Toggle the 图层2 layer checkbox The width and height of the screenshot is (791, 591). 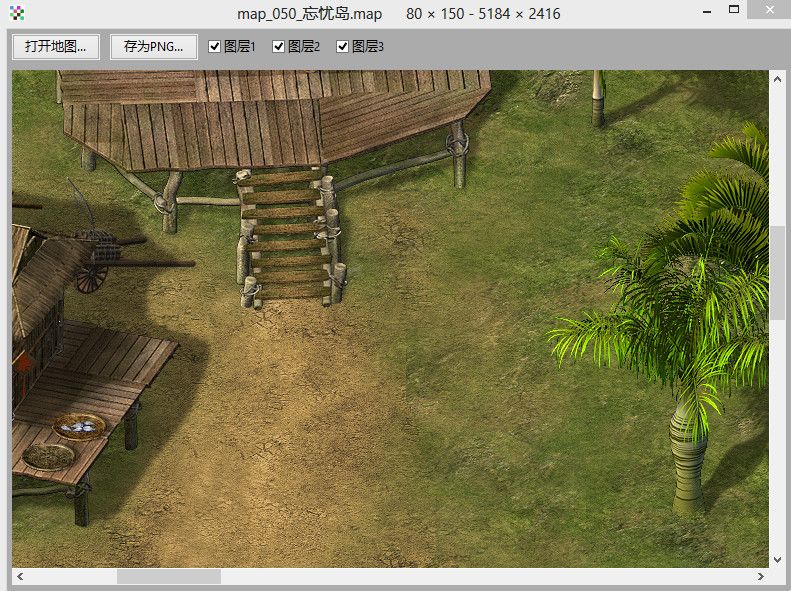click(x=278, y=47)
